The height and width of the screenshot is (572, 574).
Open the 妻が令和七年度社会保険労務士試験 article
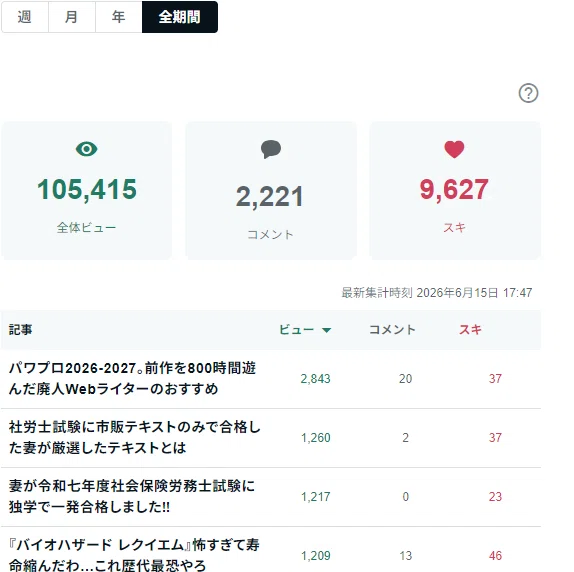tap(132, 497)
